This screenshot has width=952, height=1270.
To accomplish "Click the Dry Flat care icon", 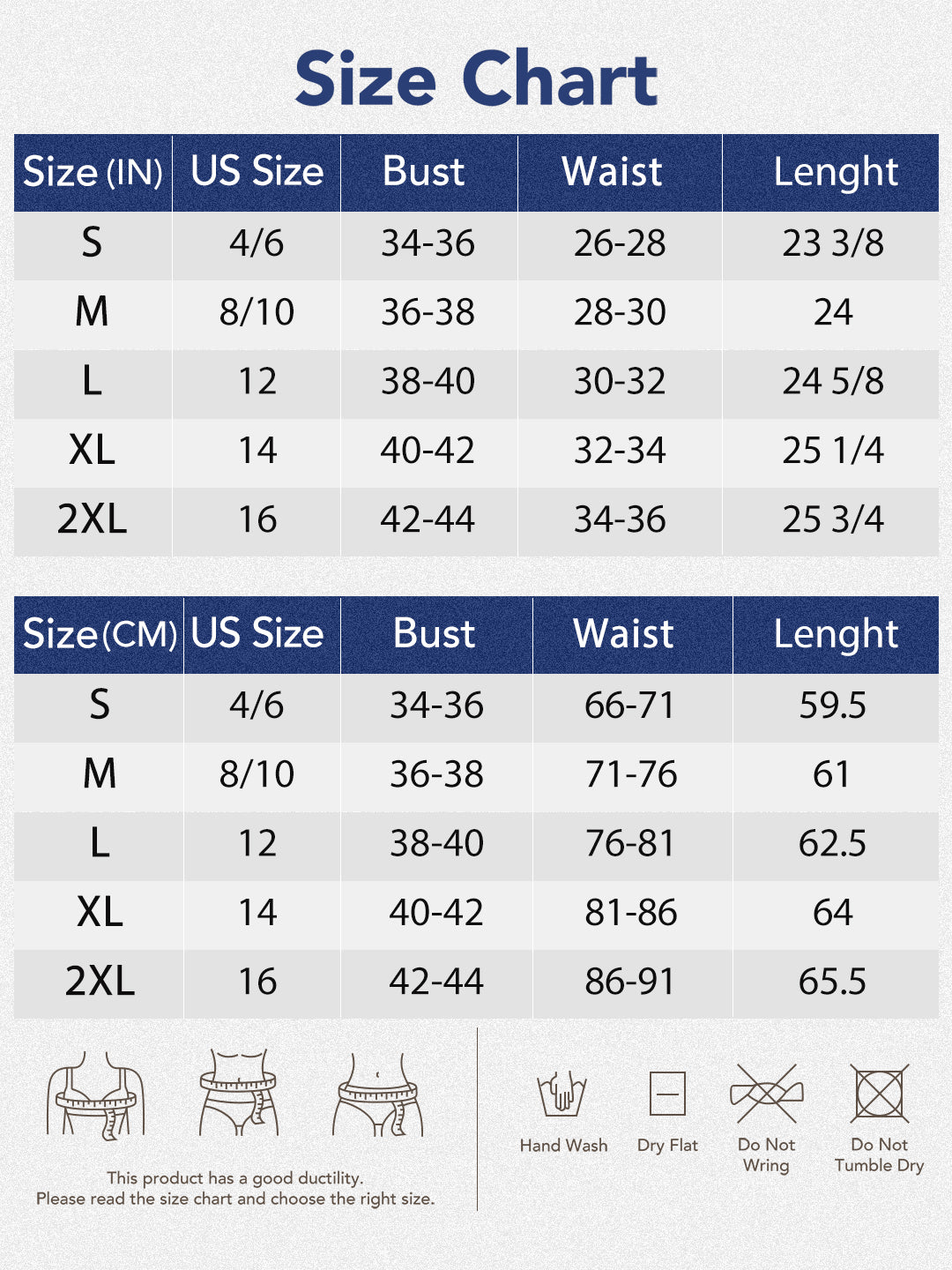I will pyautogui.click(x=667, y=1094).
